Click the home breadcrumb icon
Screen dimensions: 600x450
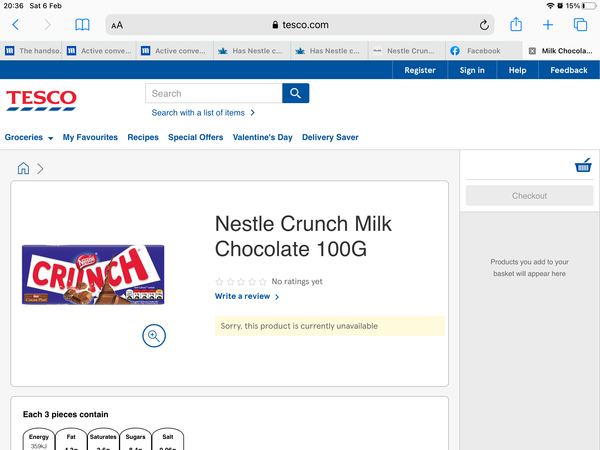click(23, 168)
